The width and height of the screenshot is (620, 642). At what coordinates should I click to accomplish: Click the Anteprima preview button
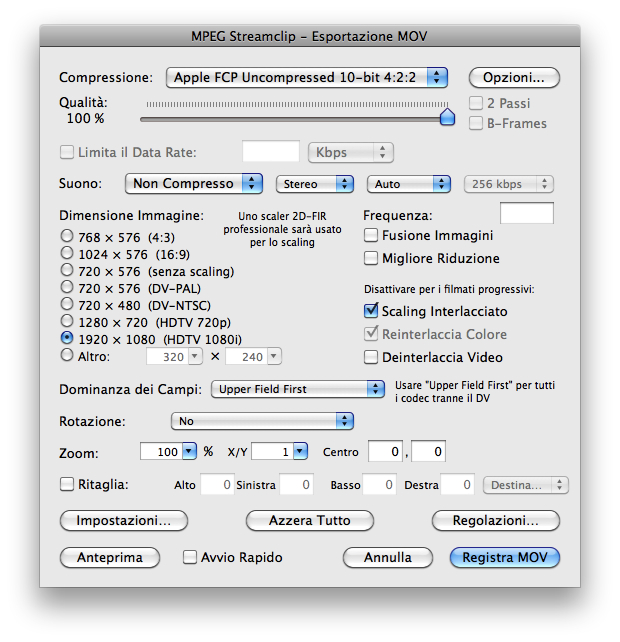click(x=110, y=557)
